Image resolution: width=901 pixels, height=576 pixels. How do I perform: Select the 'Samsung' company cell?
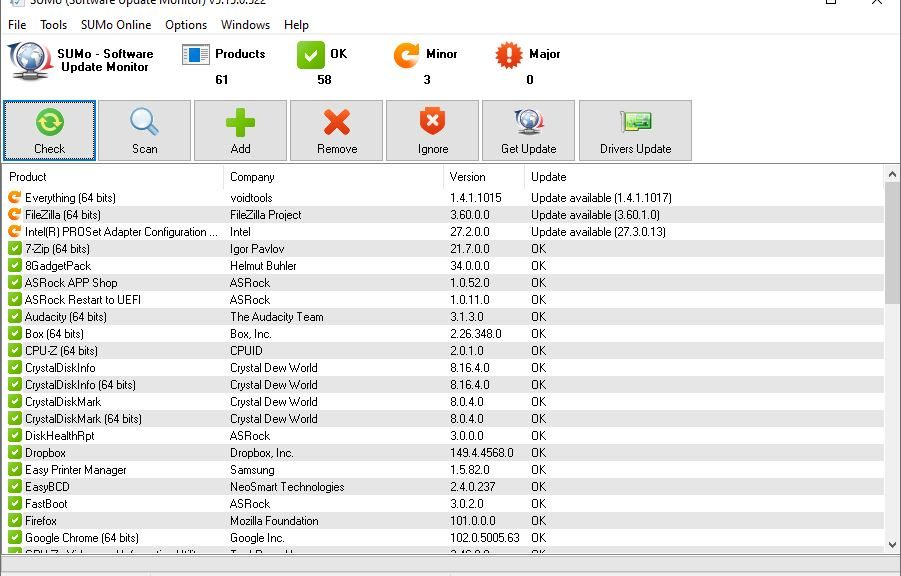(252, 470)
